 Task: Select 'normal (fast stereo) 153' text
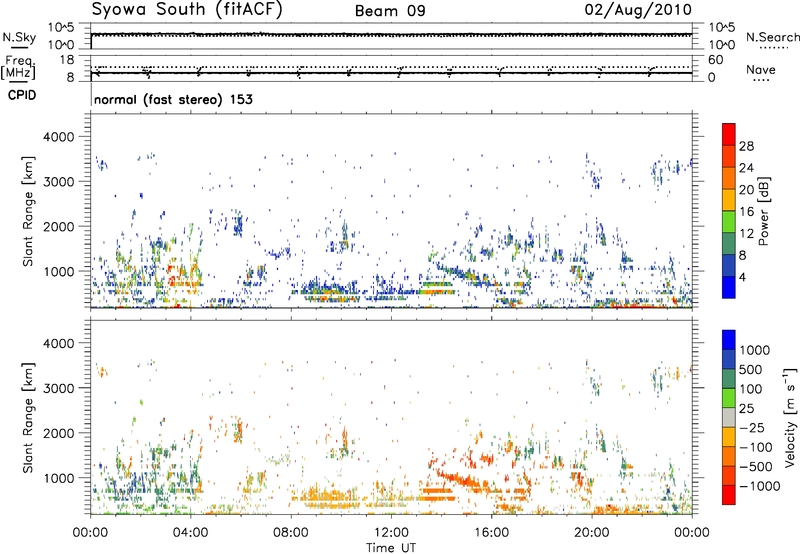point(173,99)
